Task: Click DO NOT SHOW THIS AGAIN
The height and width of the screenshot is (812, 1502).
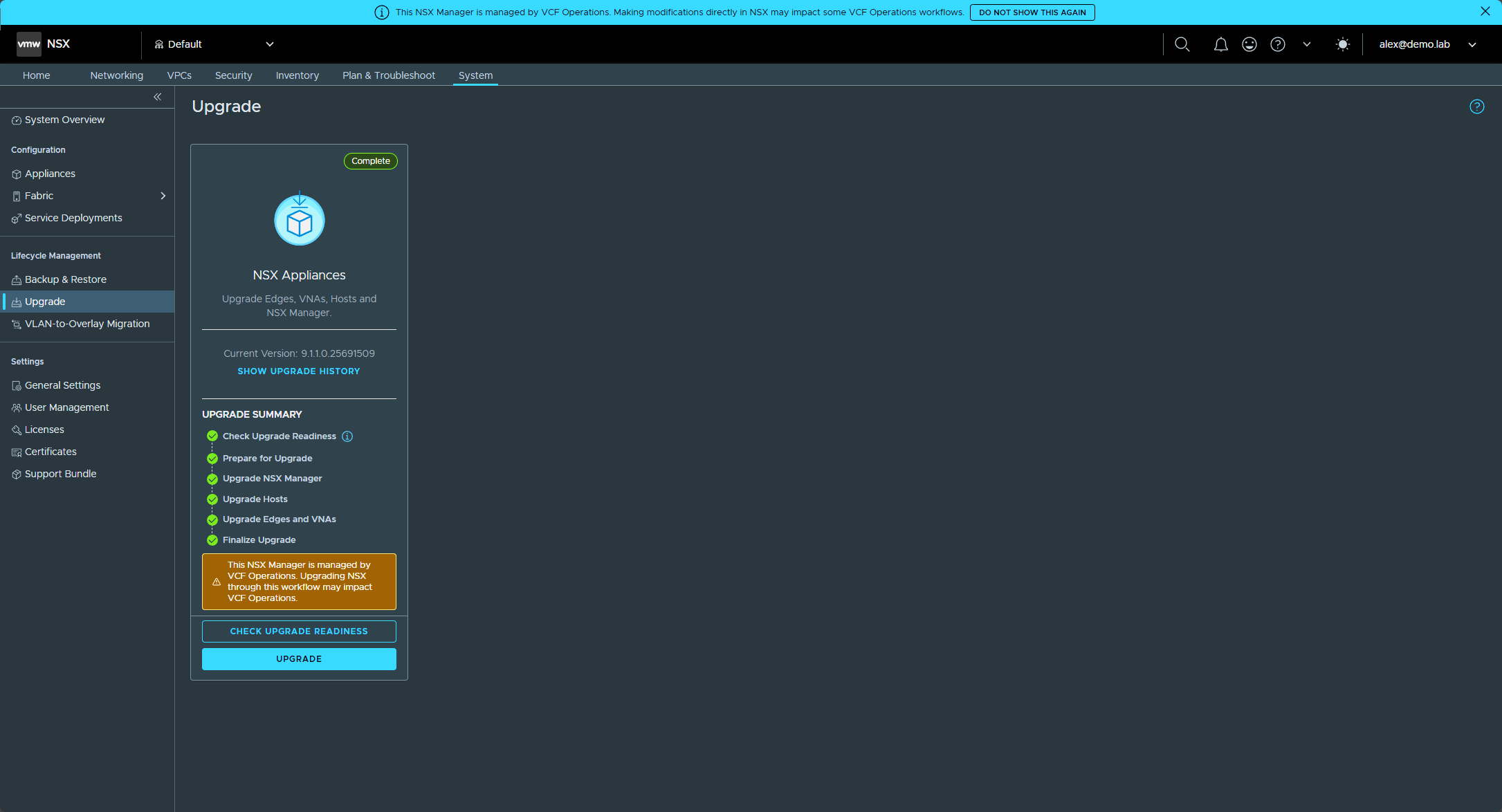Action: (1032, 12)
